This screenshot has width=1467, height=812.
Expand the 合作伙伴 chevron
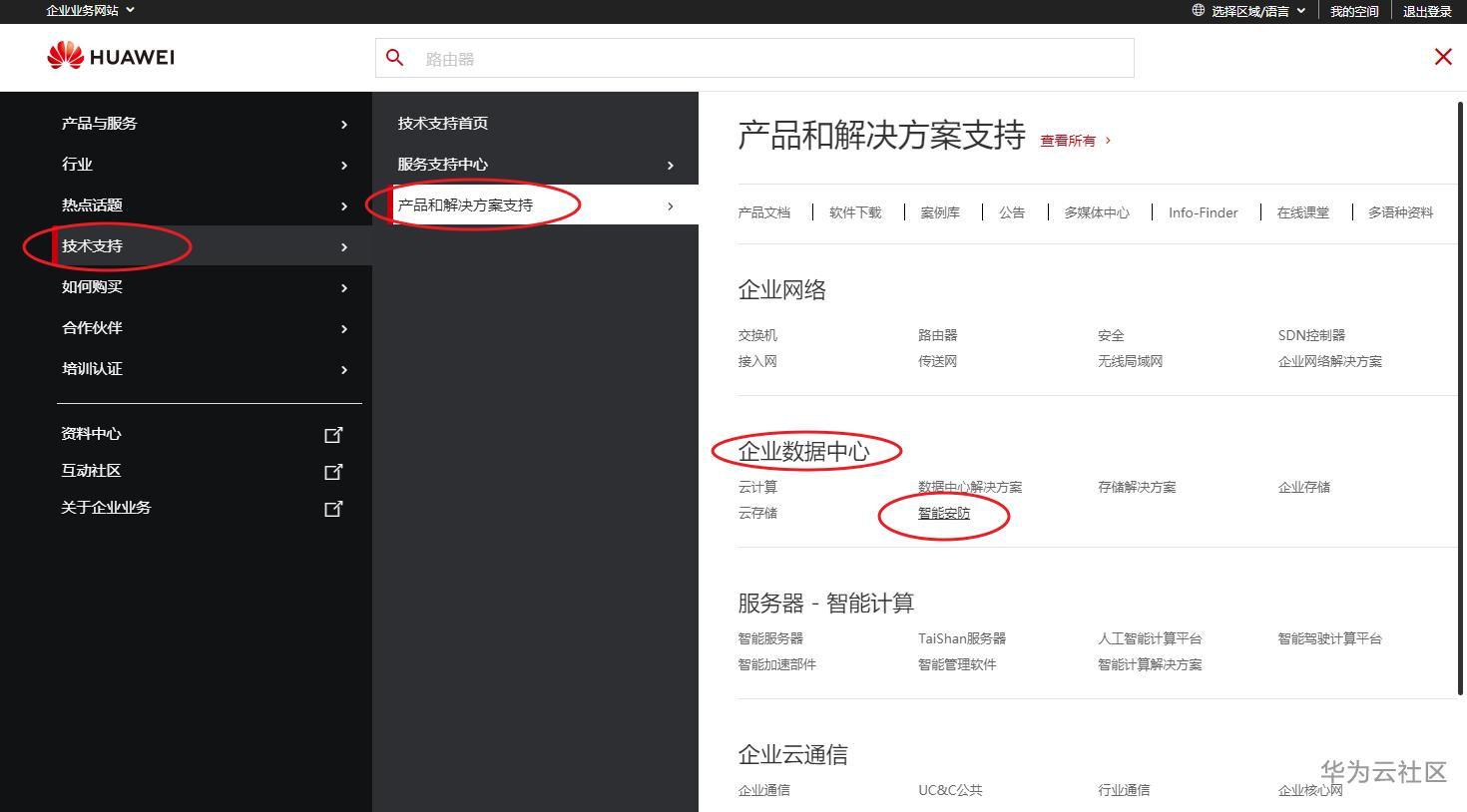point(344,329)
